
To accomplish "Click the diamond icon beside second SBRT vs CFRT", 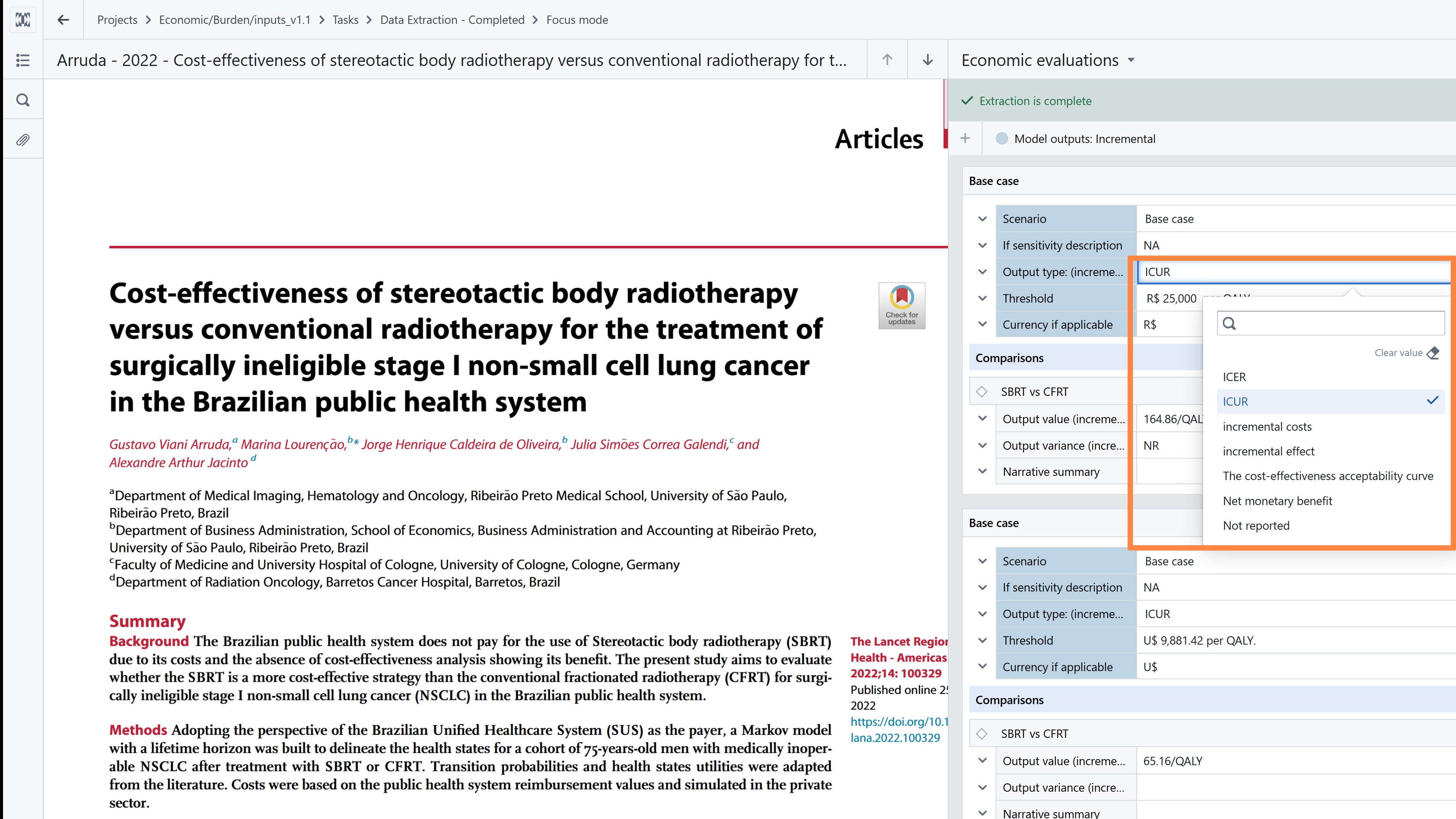I will tap(982, 734).
